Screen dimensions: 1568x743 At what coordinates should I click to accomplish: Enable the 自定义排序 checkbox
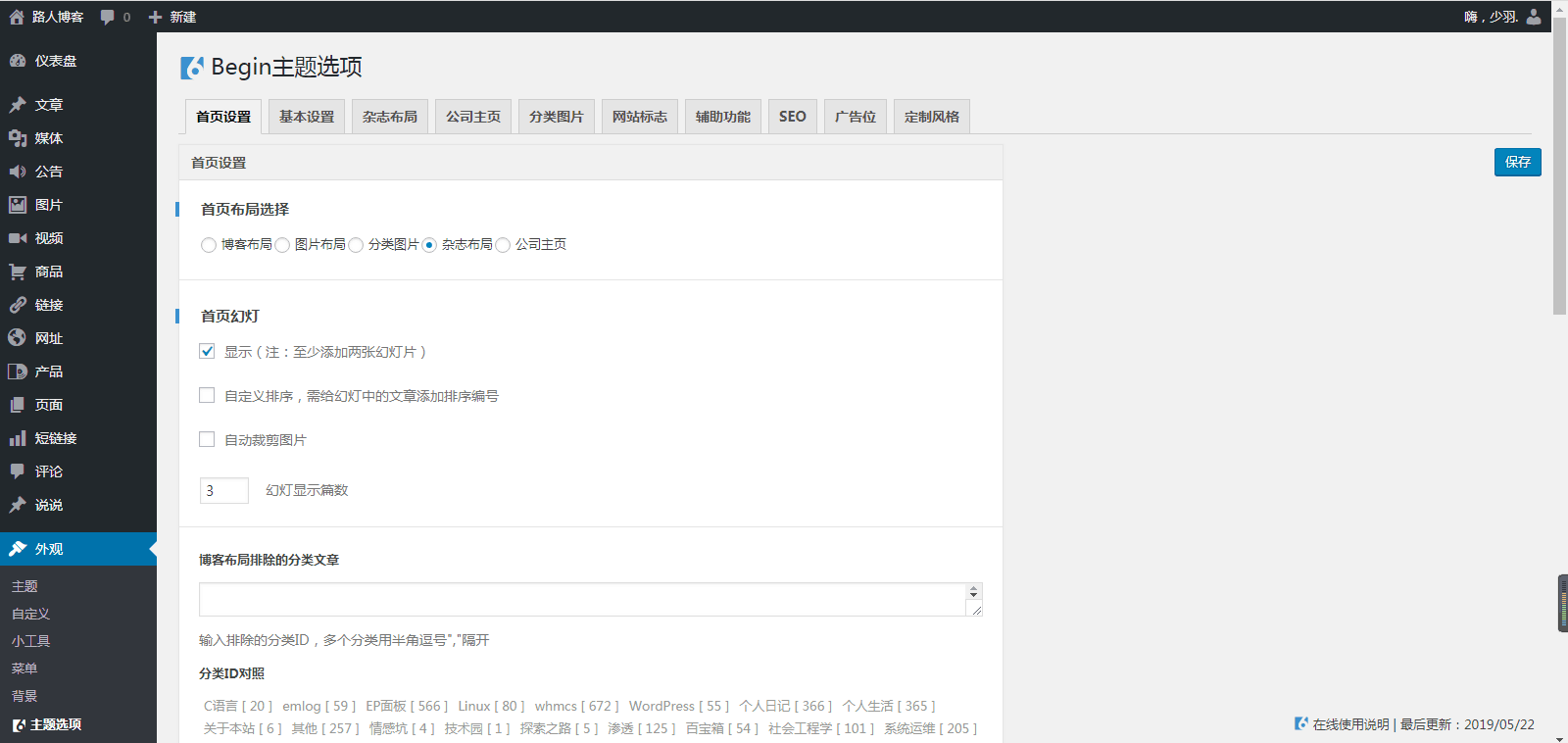(207, 395)
